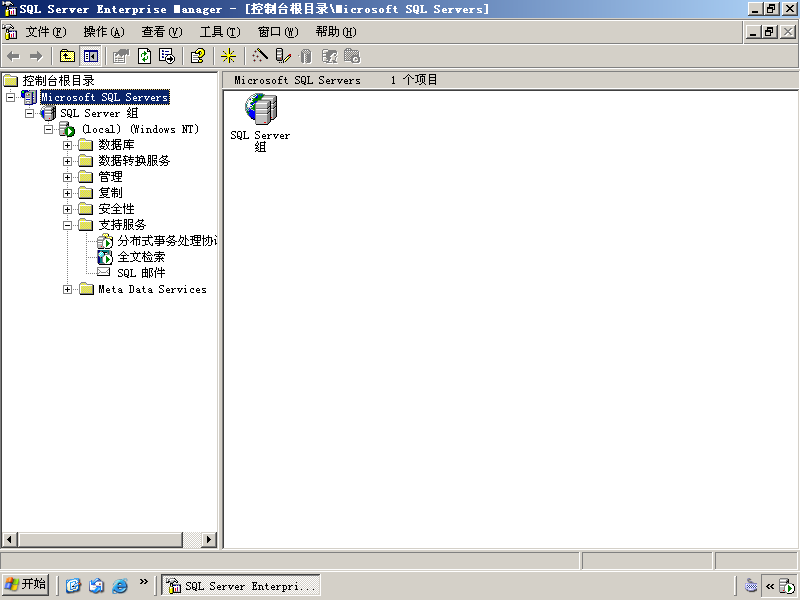Collapse the 支持服务 folder node
The width and height of the screenshot is (800, 600).
[x=67, y=225]
